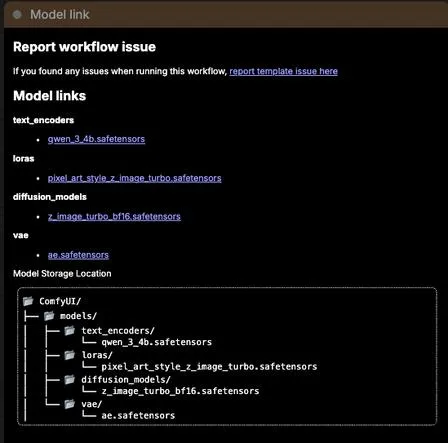Click the ComfyUI folder icon

(x=28, y=301)
